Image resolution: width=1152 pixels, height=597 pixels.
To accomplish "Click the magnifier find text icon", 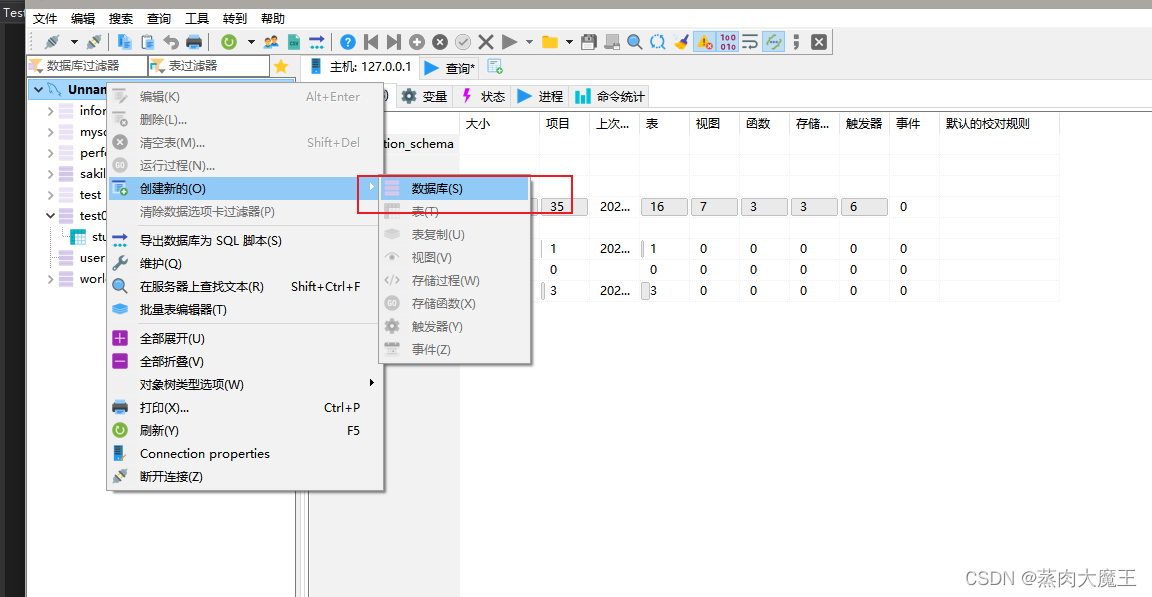I will click(635, 42).
